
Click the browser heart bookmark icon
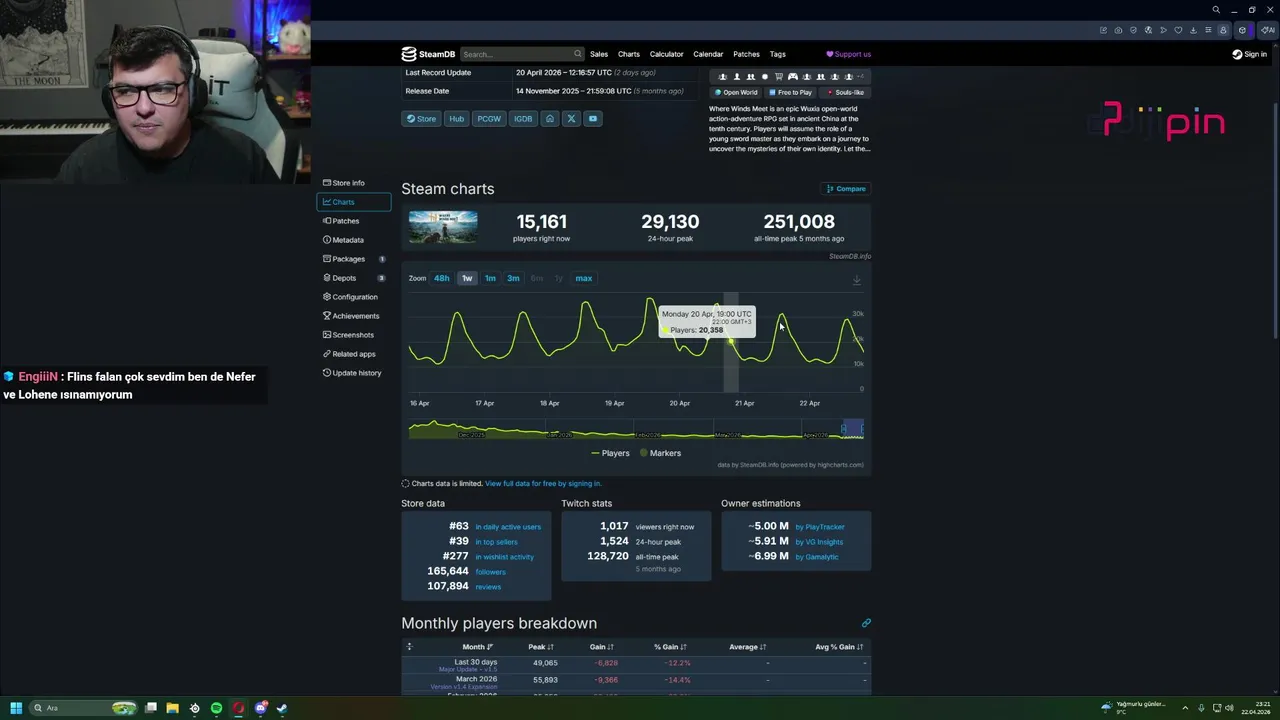(1178, 30)
